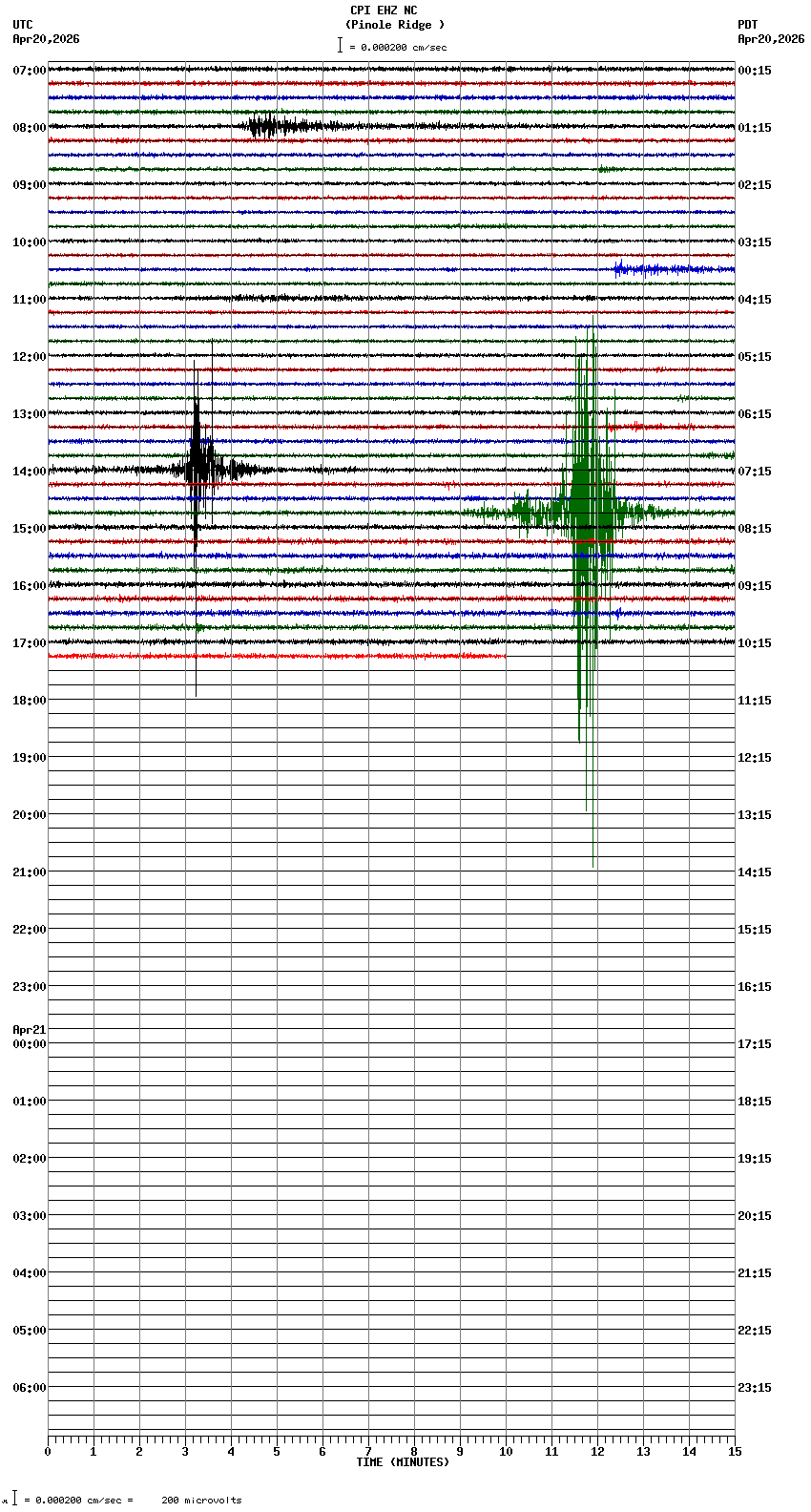
Task: Click the TIME (MINUTES) axis label
Action: coord(403,1462)
